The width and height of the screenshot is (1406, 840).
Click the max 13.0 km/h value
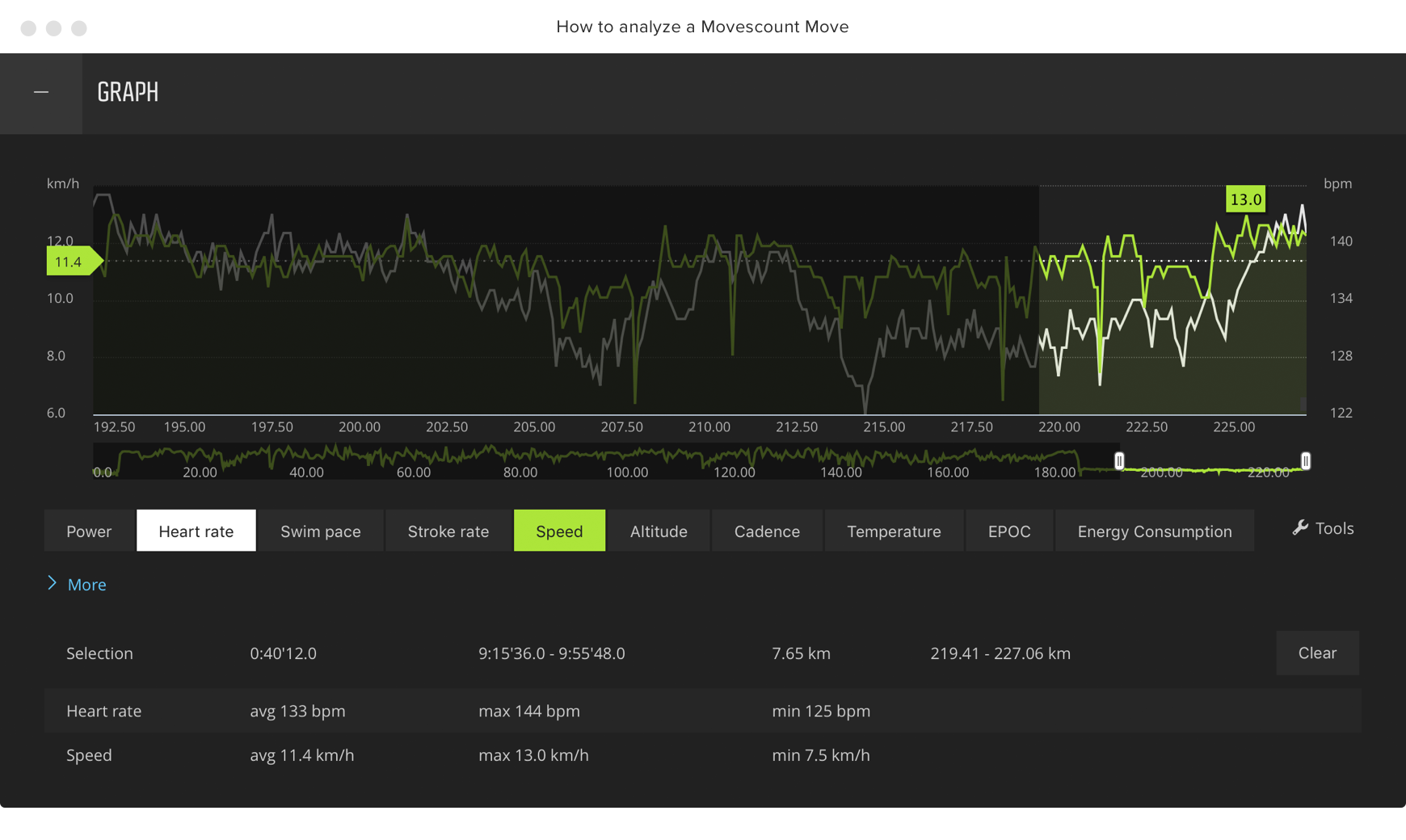(533, 755)
